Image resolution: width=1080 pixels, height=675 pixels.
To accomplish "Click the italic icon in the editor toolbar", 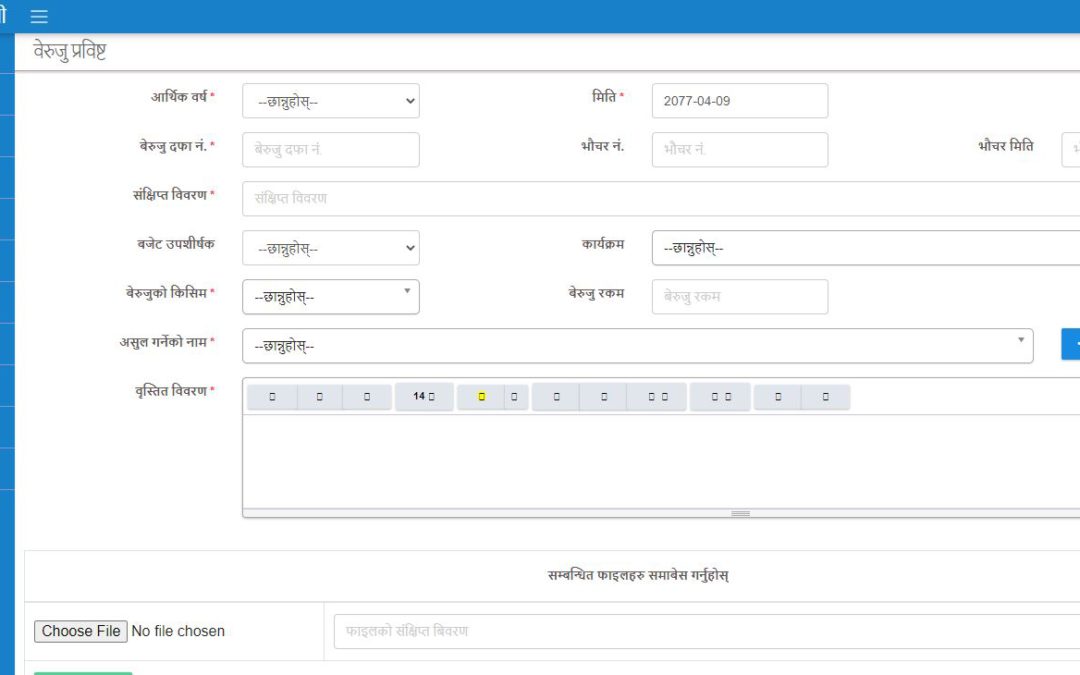I will pyautogui.click(x=318, y=396).
